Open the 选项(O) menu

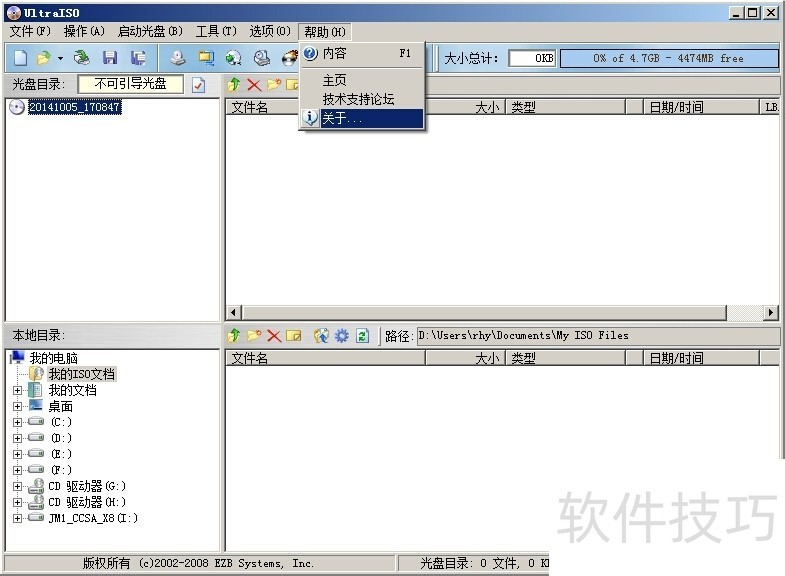(x=270, y=32)
